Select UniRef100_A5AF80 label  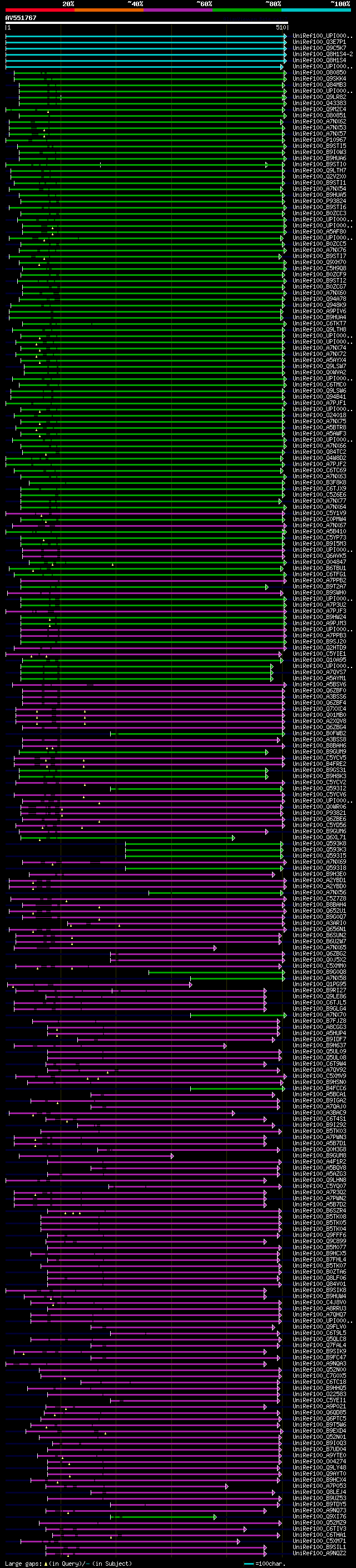click(x=319, y=231)
